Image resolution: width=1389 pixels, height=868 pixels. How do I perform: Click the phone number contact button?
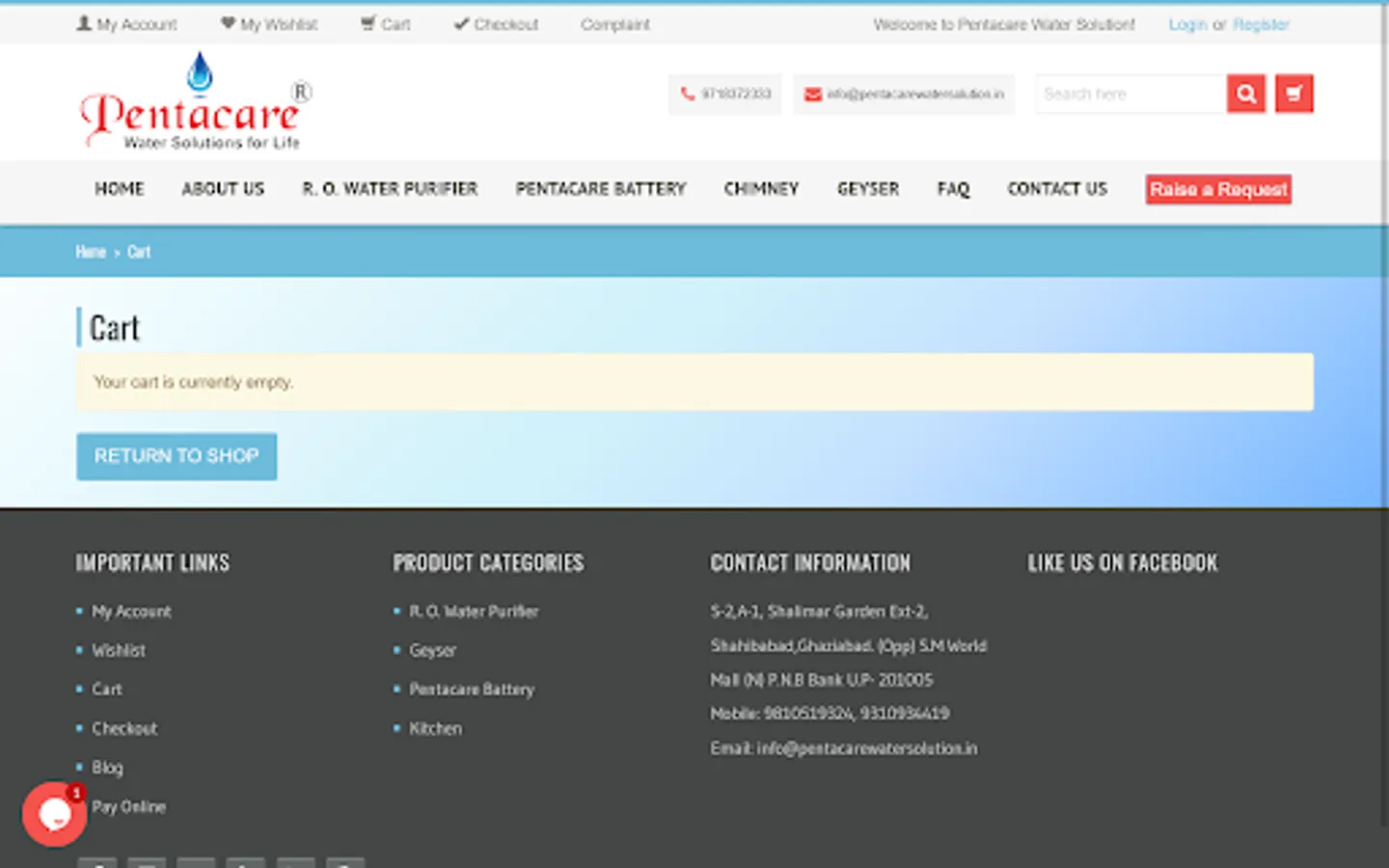[725, 94]
